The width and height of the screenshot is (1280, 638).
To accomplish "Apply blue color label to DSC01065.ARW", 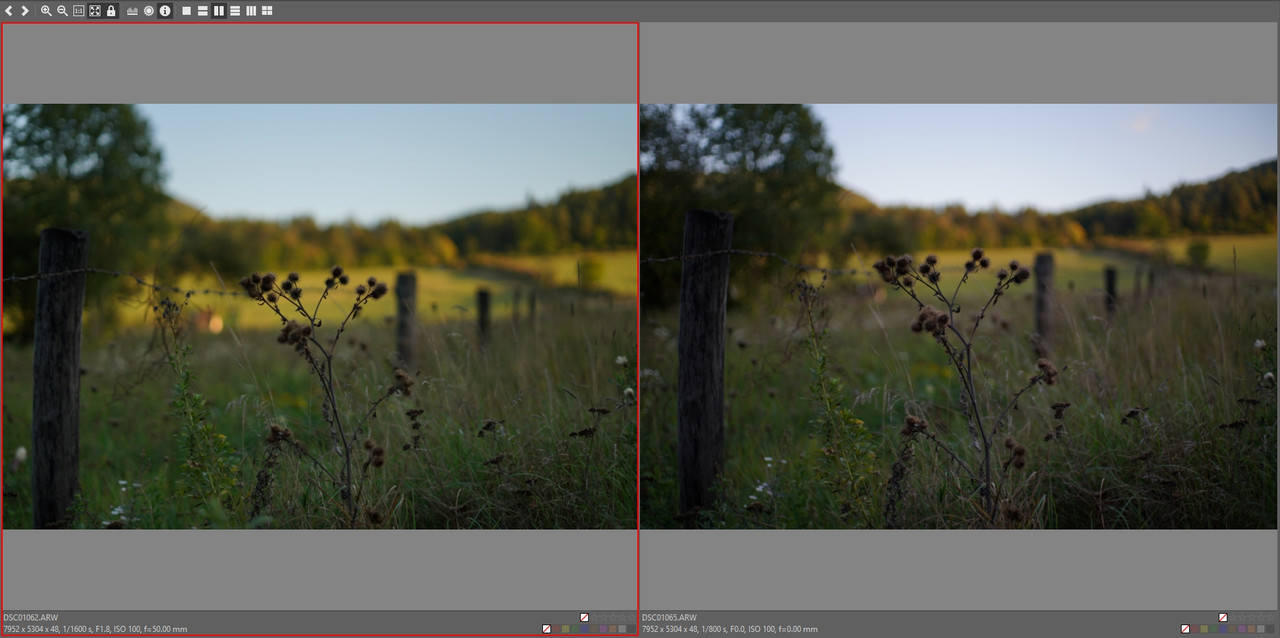I will (1223, 629).
